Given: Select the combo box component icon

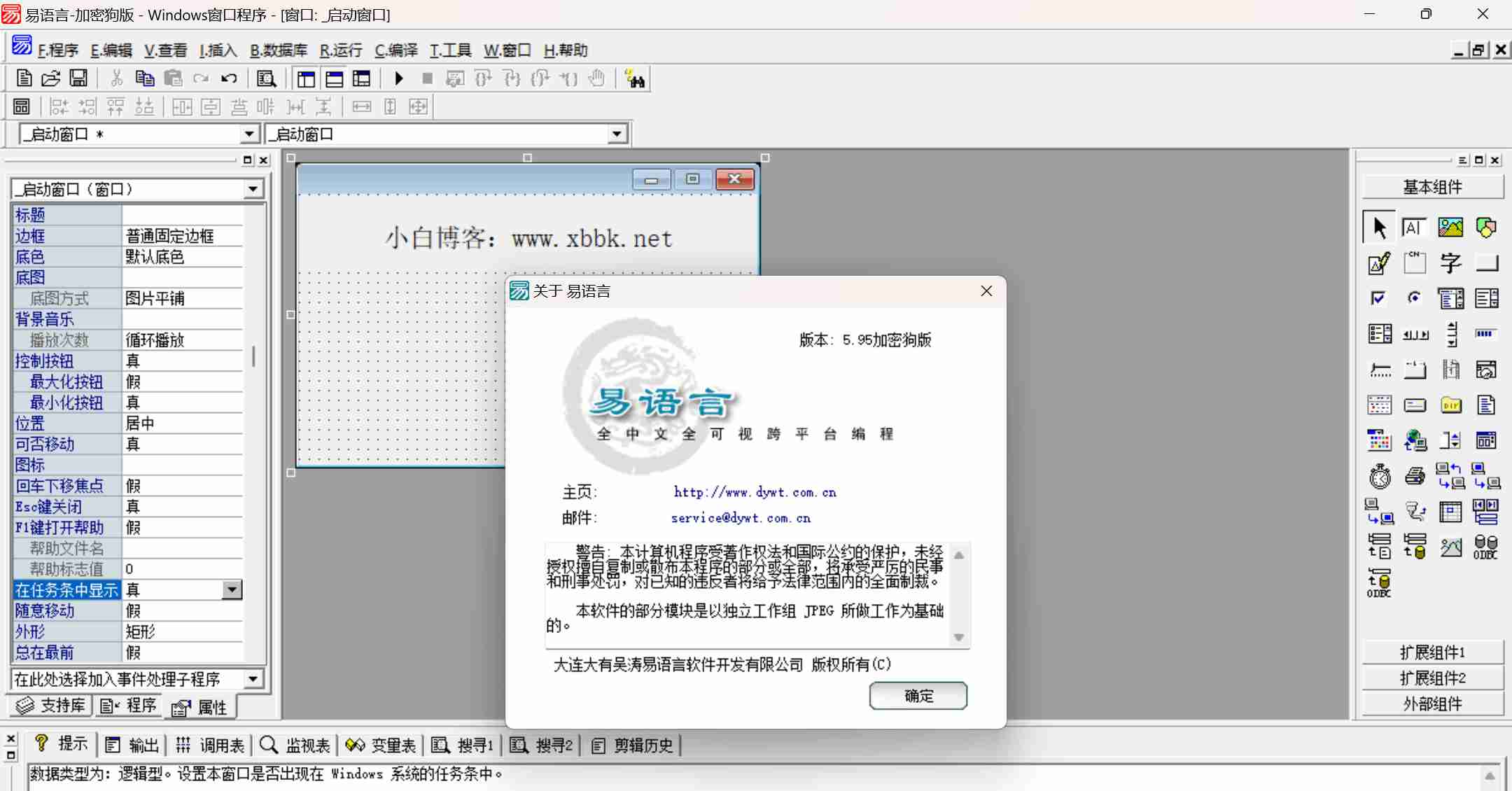Looking at the screenshot, I should tap(1450, 299).
